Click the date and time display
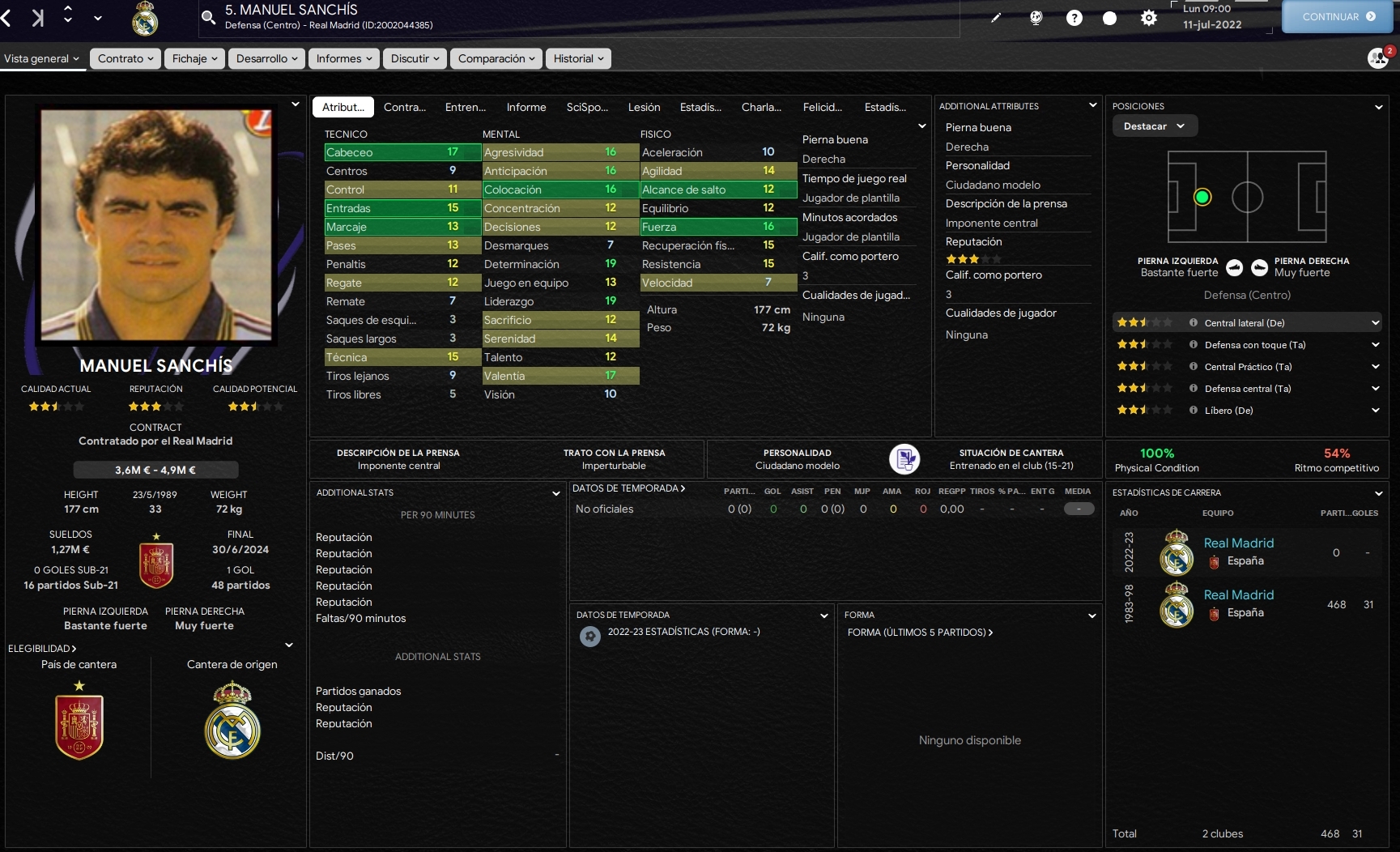This screenshot has width=1400, height=852. pos(1212,17)
